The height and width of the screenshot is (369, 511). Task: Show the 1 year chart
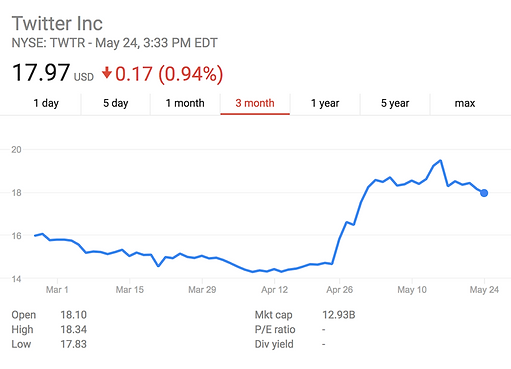pyautogui.click(x=325, y=103)
